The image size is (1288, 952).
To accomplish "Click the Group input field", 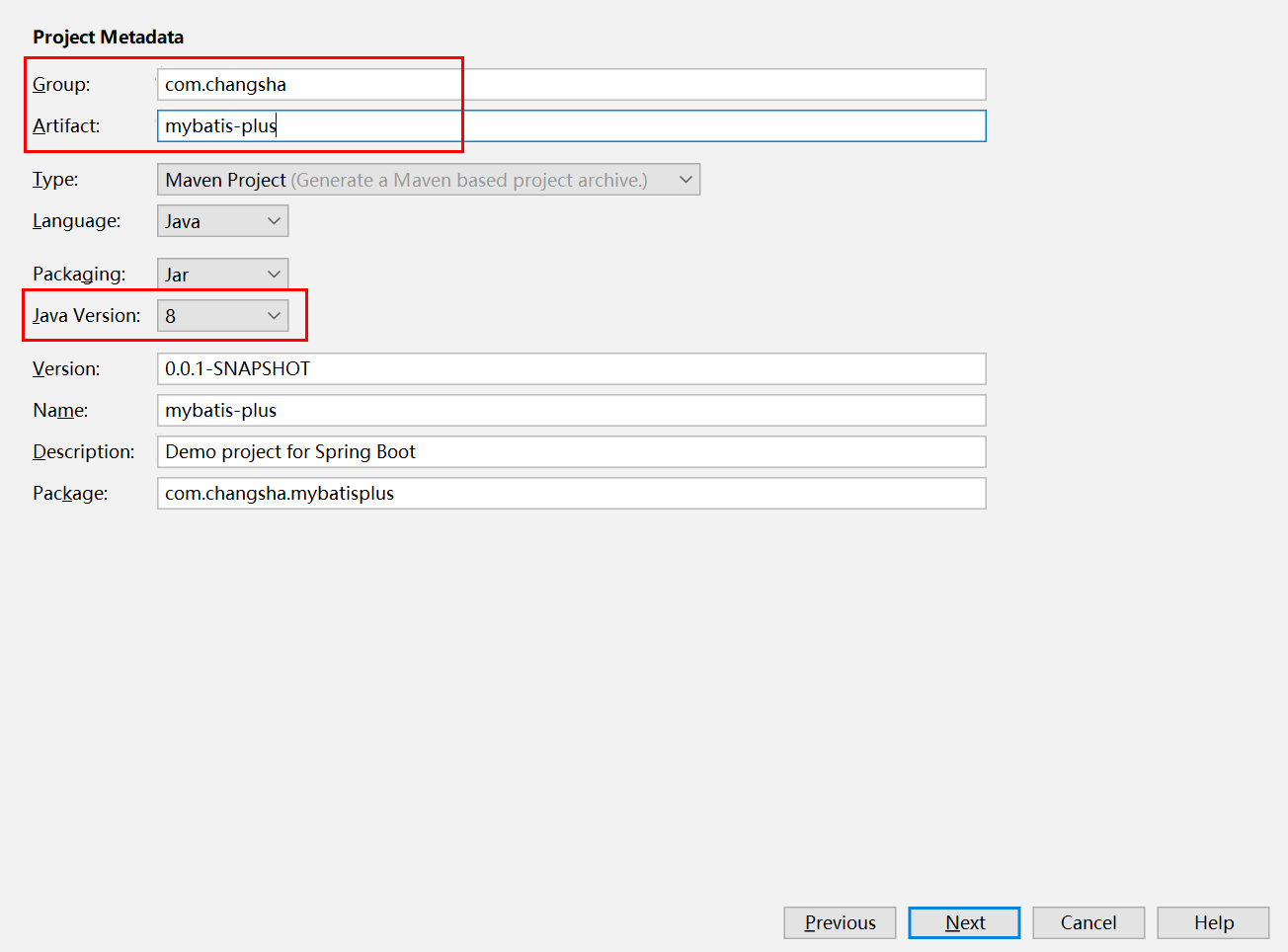I will pos(571,84).
